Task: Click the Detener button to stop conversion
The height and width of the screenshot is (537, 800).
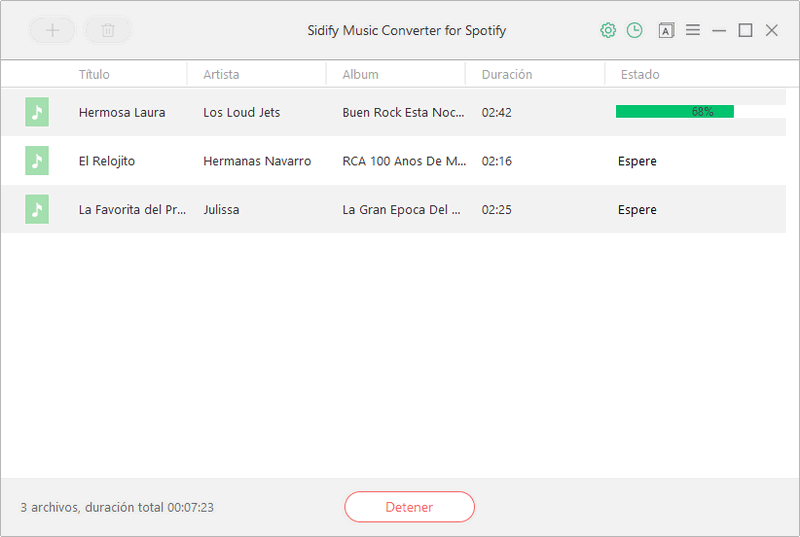Action: tap(409, 507)
